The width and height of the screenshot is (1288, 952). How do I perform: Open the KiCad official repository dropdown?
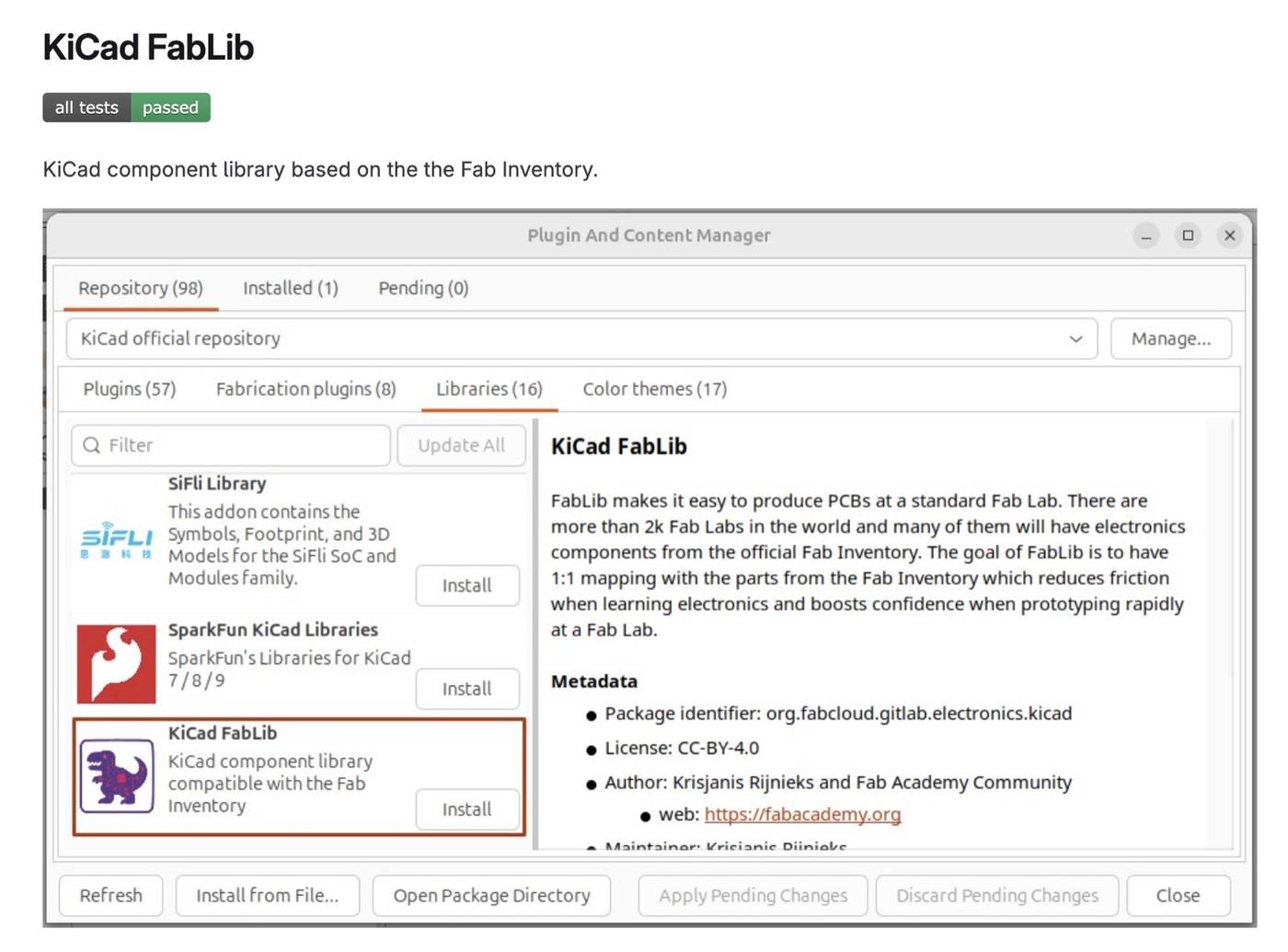581,338
